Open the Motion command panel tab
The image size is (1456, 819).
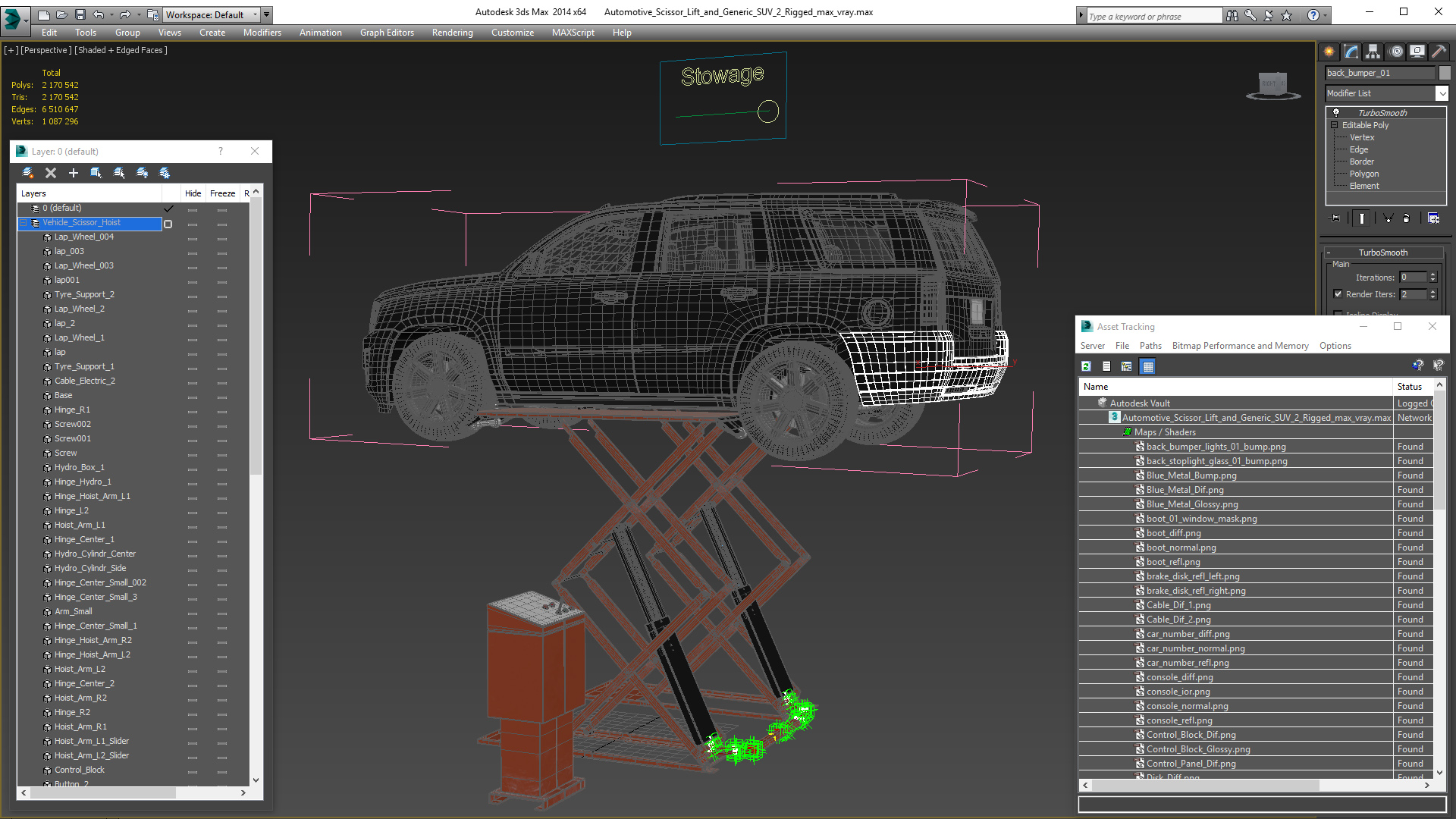pos(1396,52)
